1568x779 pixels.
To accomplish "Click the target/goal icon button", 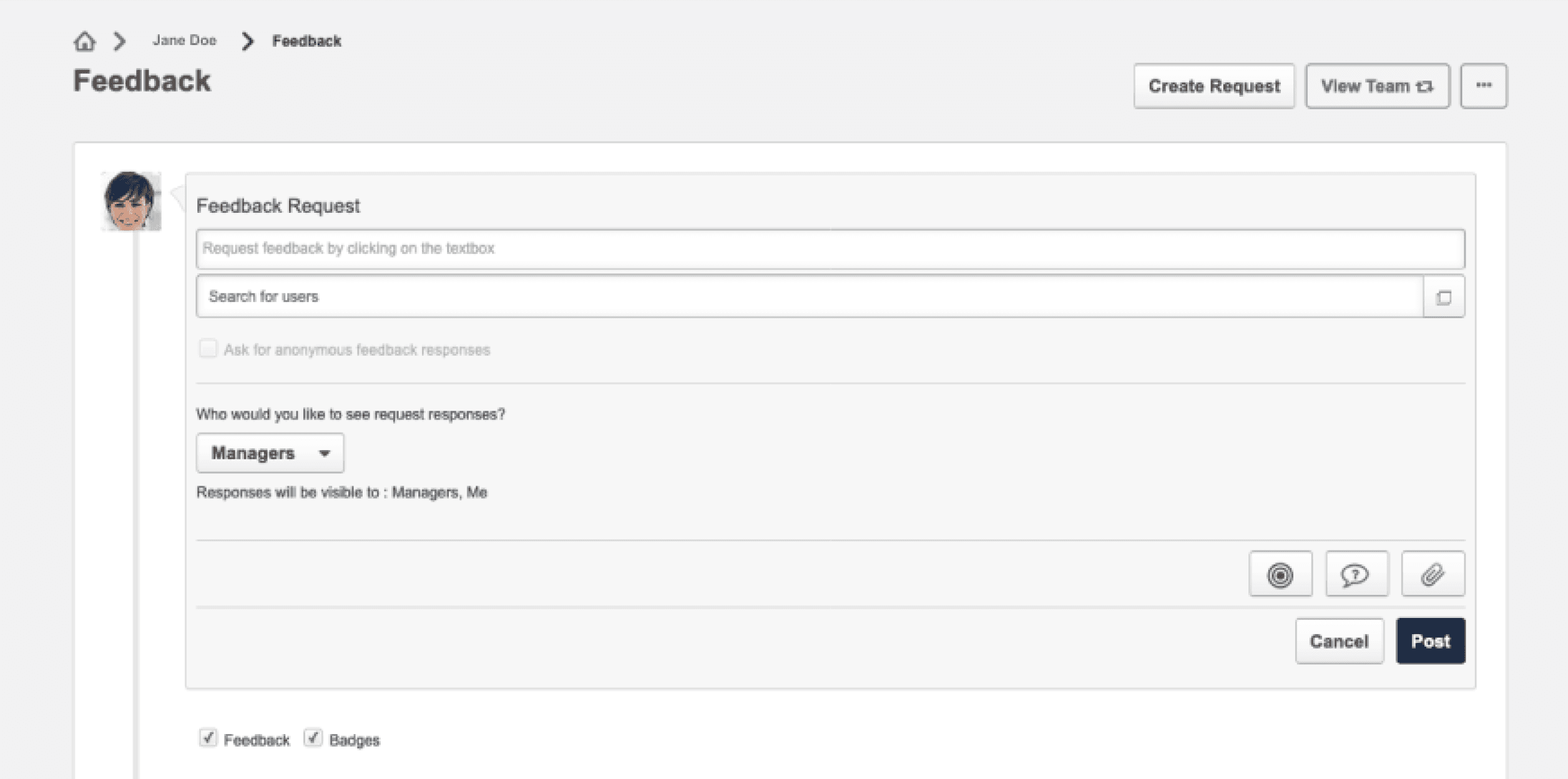I will (x=1280, y=574).
